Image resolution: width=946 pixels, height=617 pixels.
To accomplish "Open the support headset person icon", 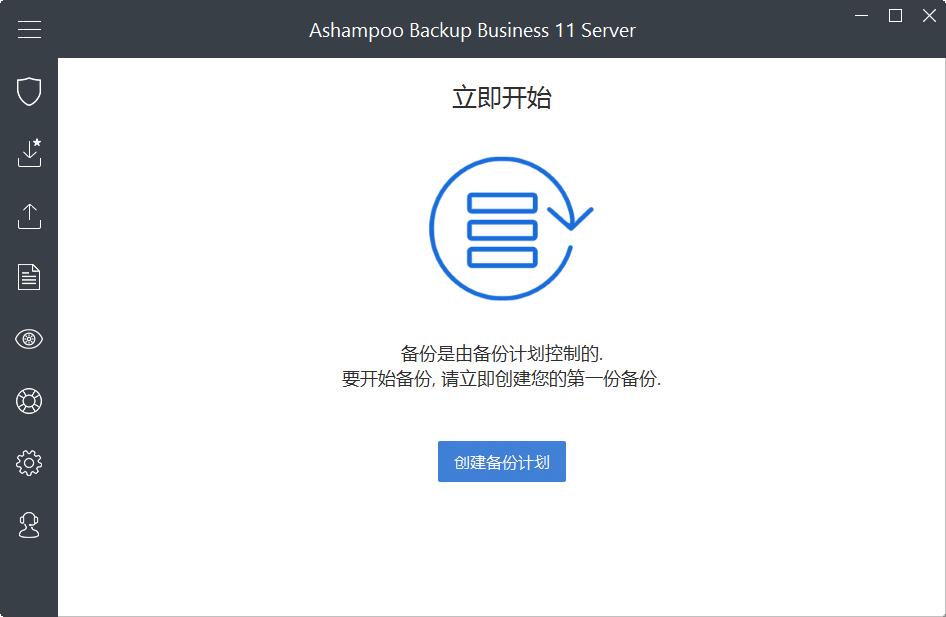I will [29, 525].
